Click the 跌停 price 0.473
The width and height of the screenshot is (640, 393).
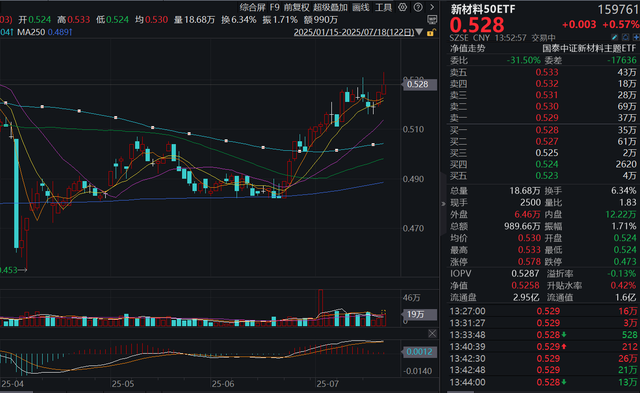point(625,262)
